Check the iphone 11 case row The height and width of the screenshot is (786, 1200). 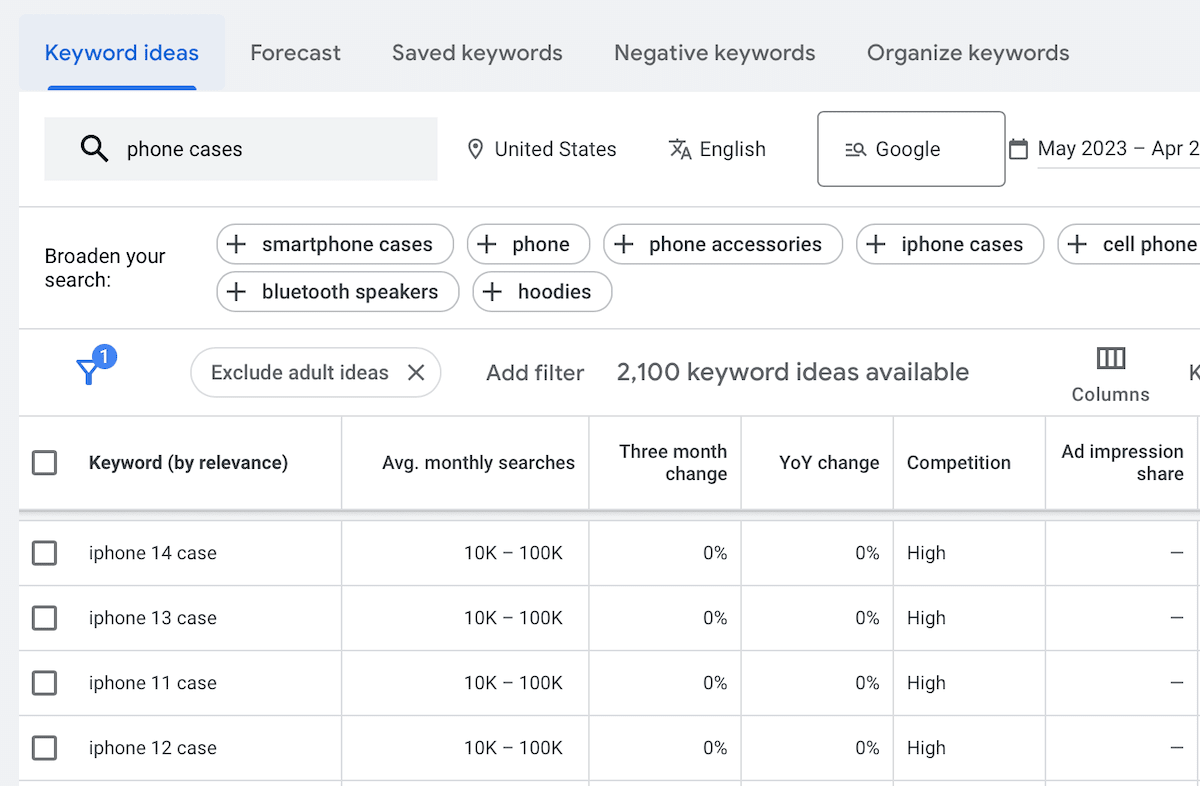point(44,683)
